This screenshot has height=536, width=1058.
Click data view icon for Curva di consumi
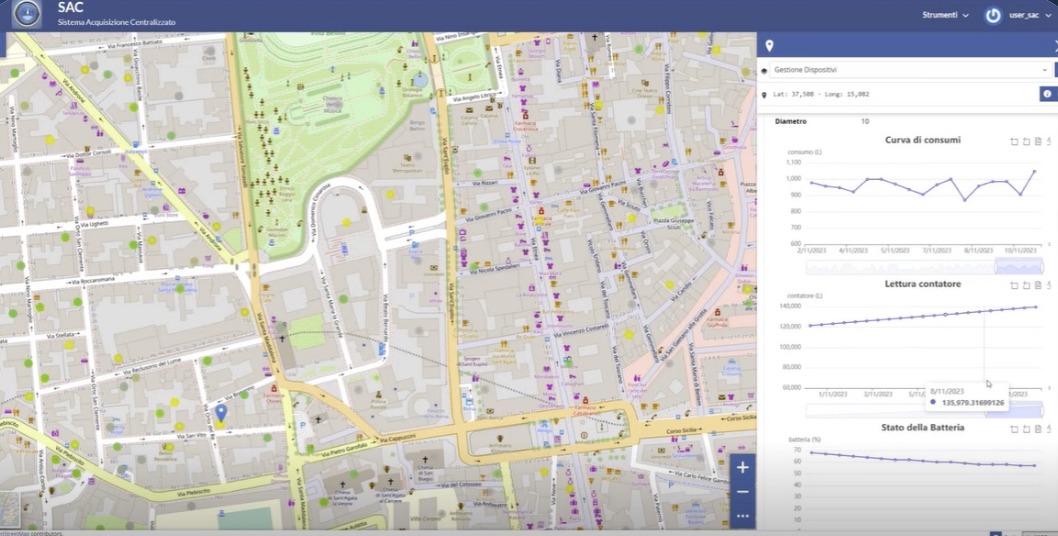(x=1037, y=141)
